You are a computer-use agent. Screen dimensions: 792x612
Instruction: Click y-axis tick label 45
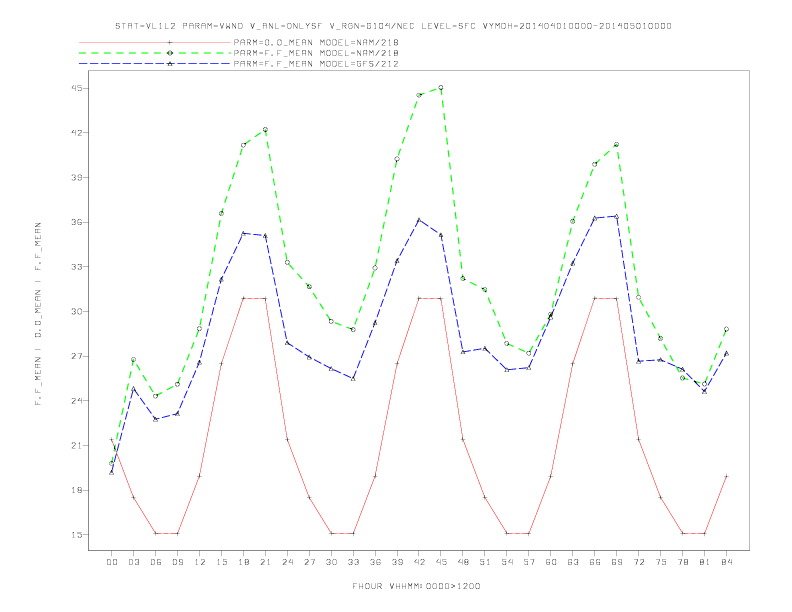click(77, 88)
